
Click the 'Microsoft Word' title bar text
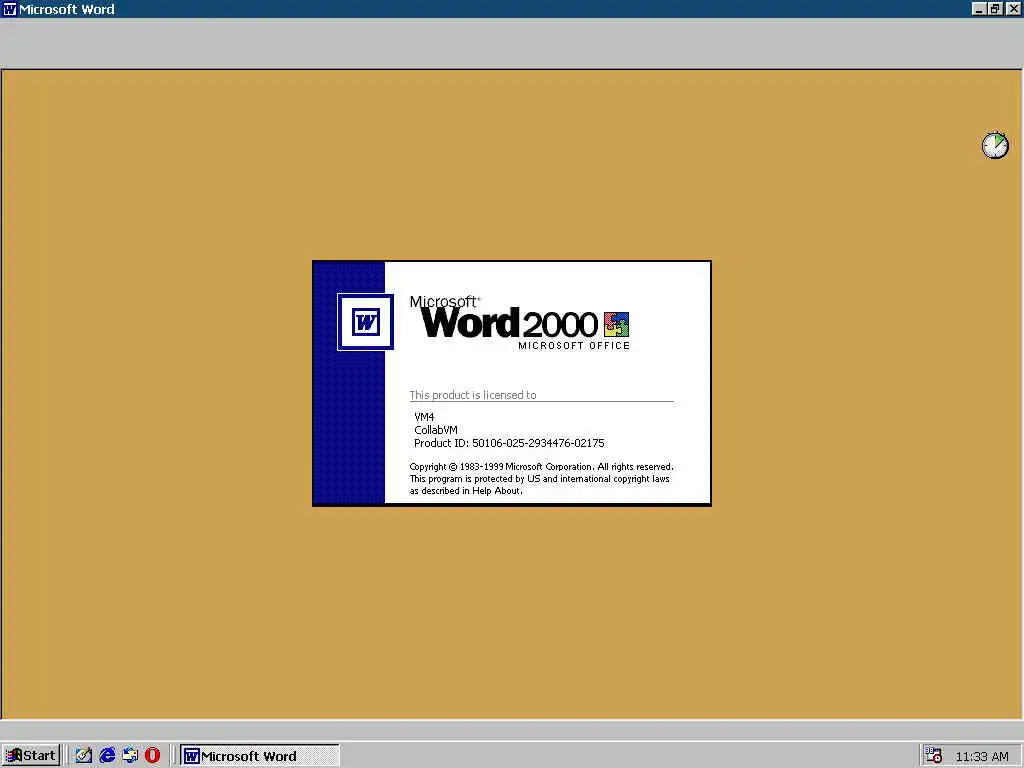tap(67, 9)
